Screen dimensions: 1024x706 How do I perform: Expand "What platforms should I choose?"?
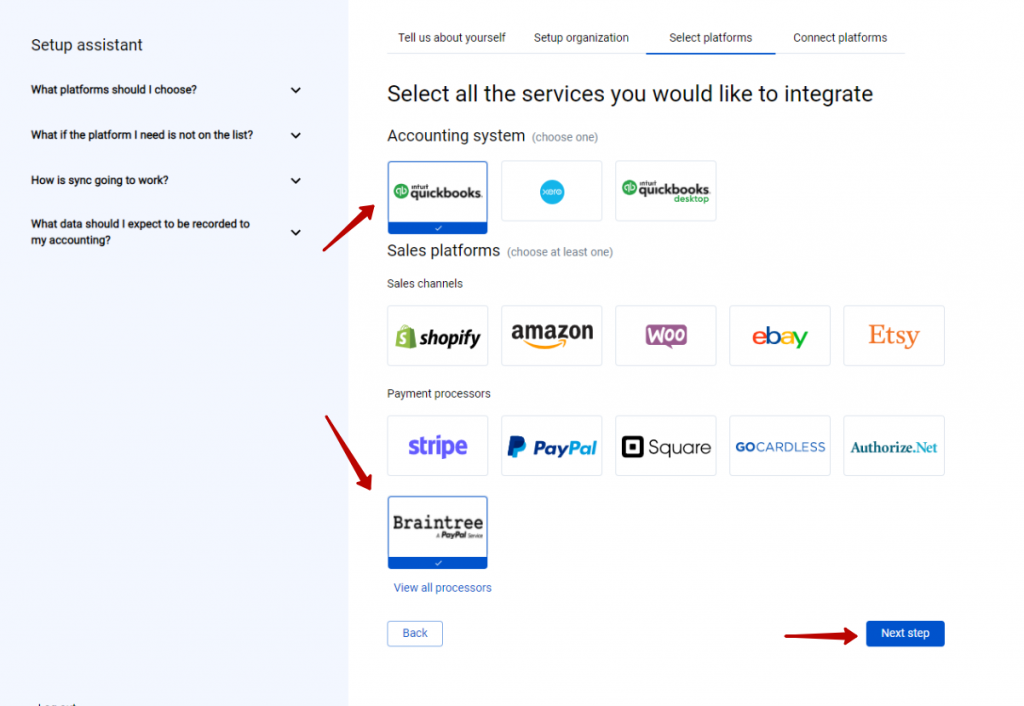(166, 90)
